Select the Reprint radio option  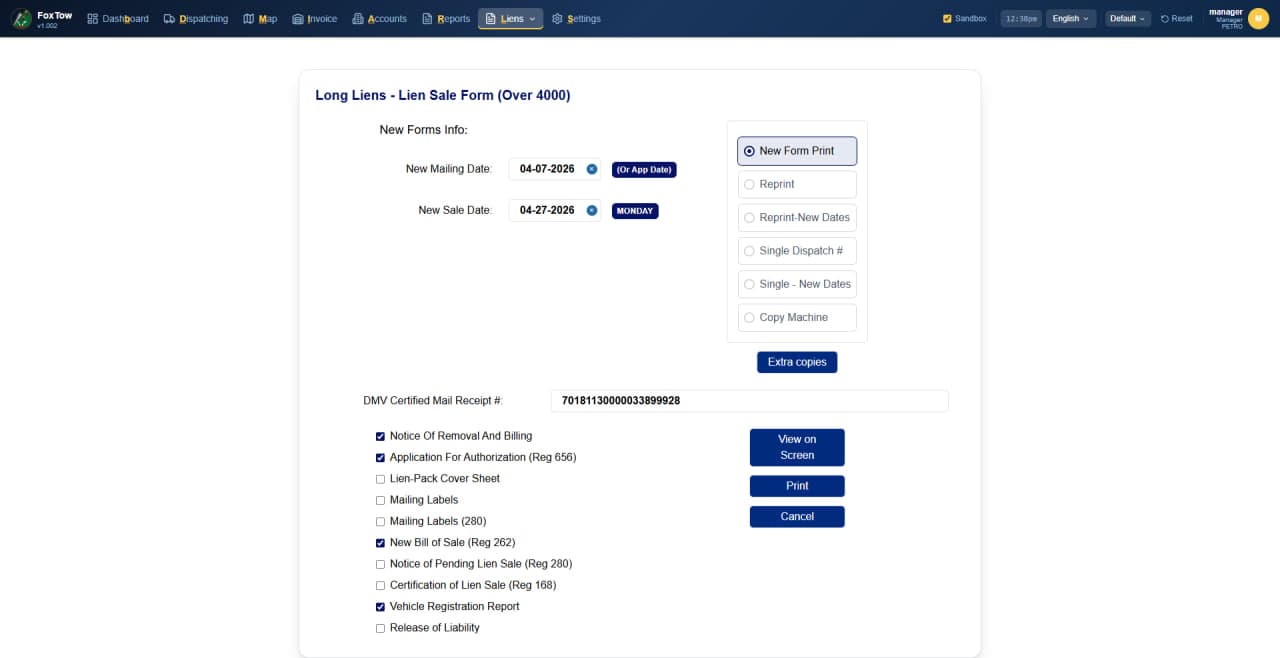pos(750,184)
